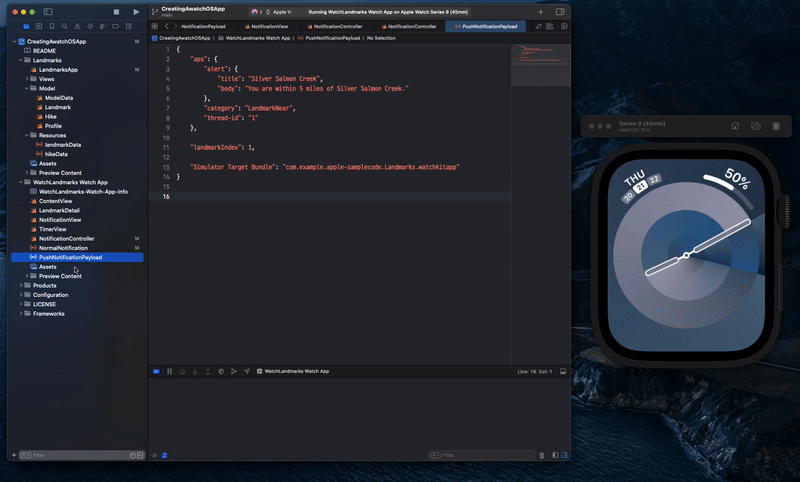Open the README file

point(44,51)
